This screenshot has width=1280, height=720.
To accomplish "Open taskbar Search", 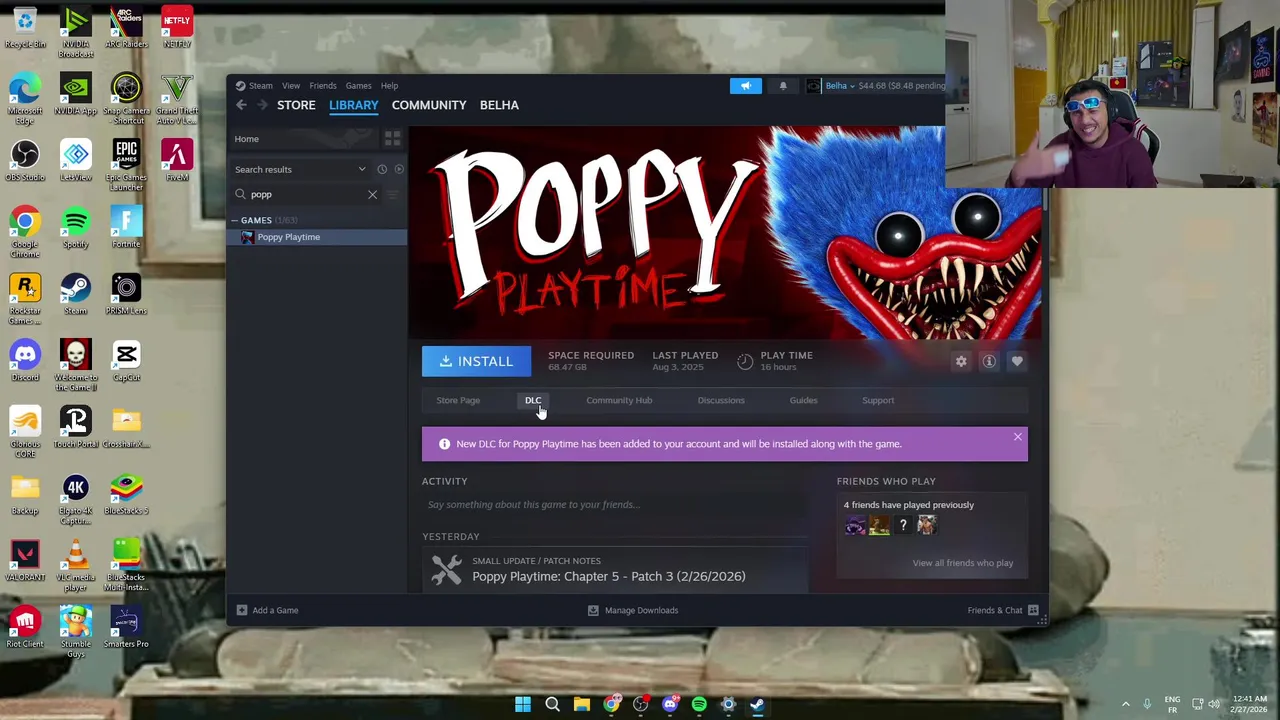I will (x=552, y=705).
